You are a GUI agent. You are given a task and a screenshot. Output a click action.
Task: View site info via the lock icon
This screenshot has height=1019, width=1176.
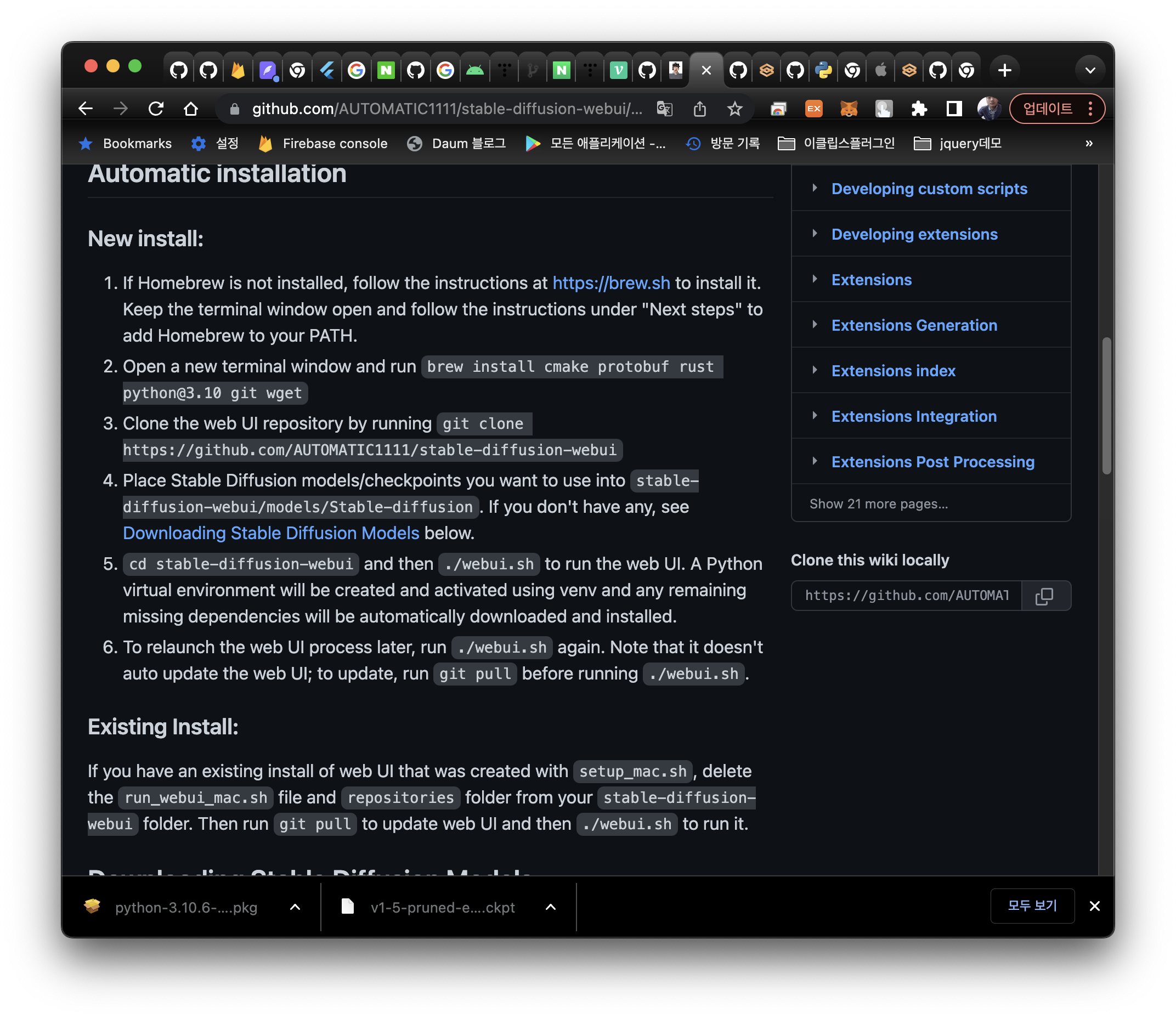coord(234,109)
